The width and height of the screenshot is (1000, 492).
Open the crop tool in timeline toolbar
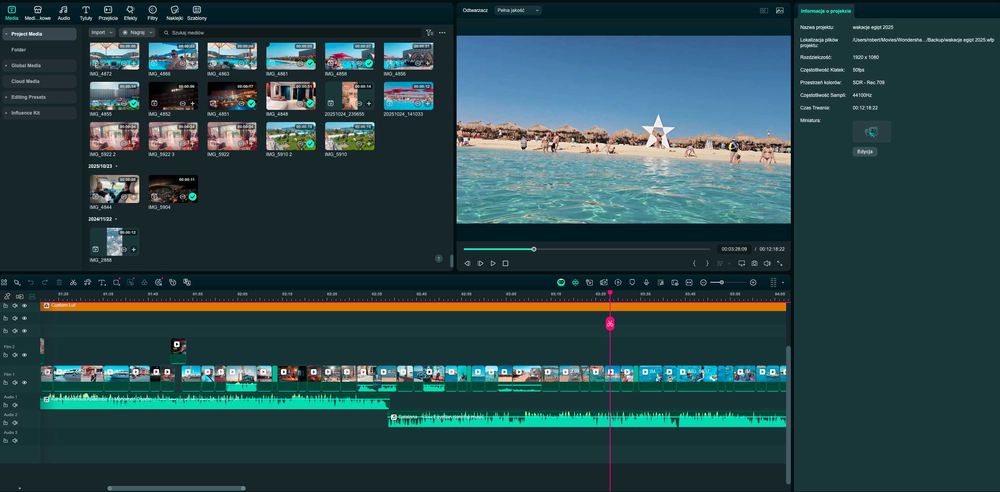point(117,283)
